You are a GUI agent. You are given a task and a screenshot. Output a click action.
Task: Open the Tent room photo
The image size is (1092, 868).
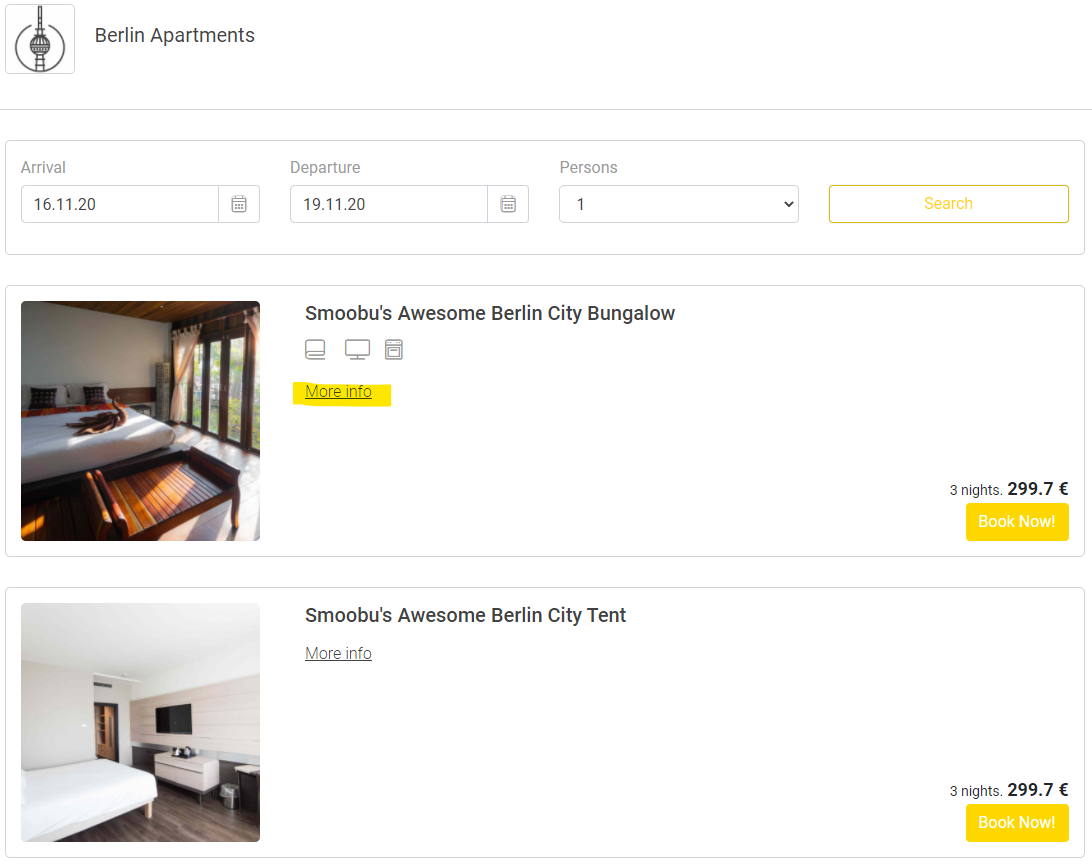(141, 722)
